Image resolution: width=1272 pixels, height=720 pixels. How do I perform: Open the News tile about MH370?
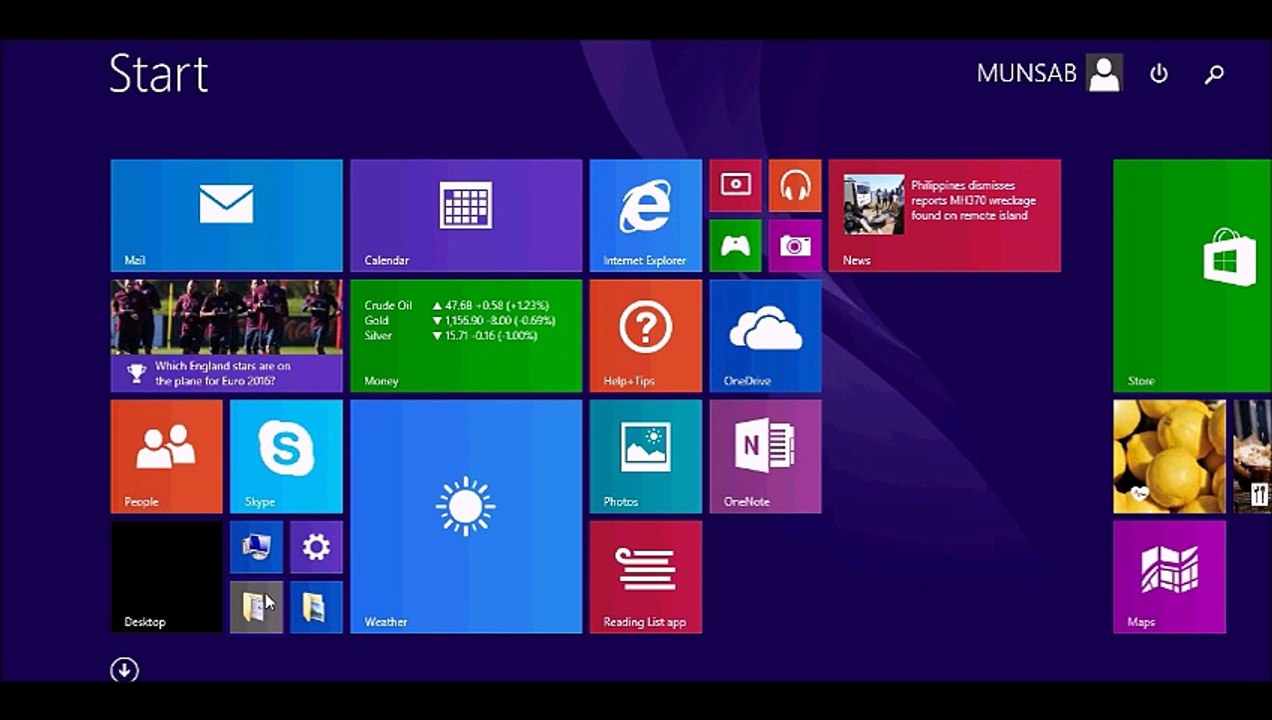click(x=944, y=215)
